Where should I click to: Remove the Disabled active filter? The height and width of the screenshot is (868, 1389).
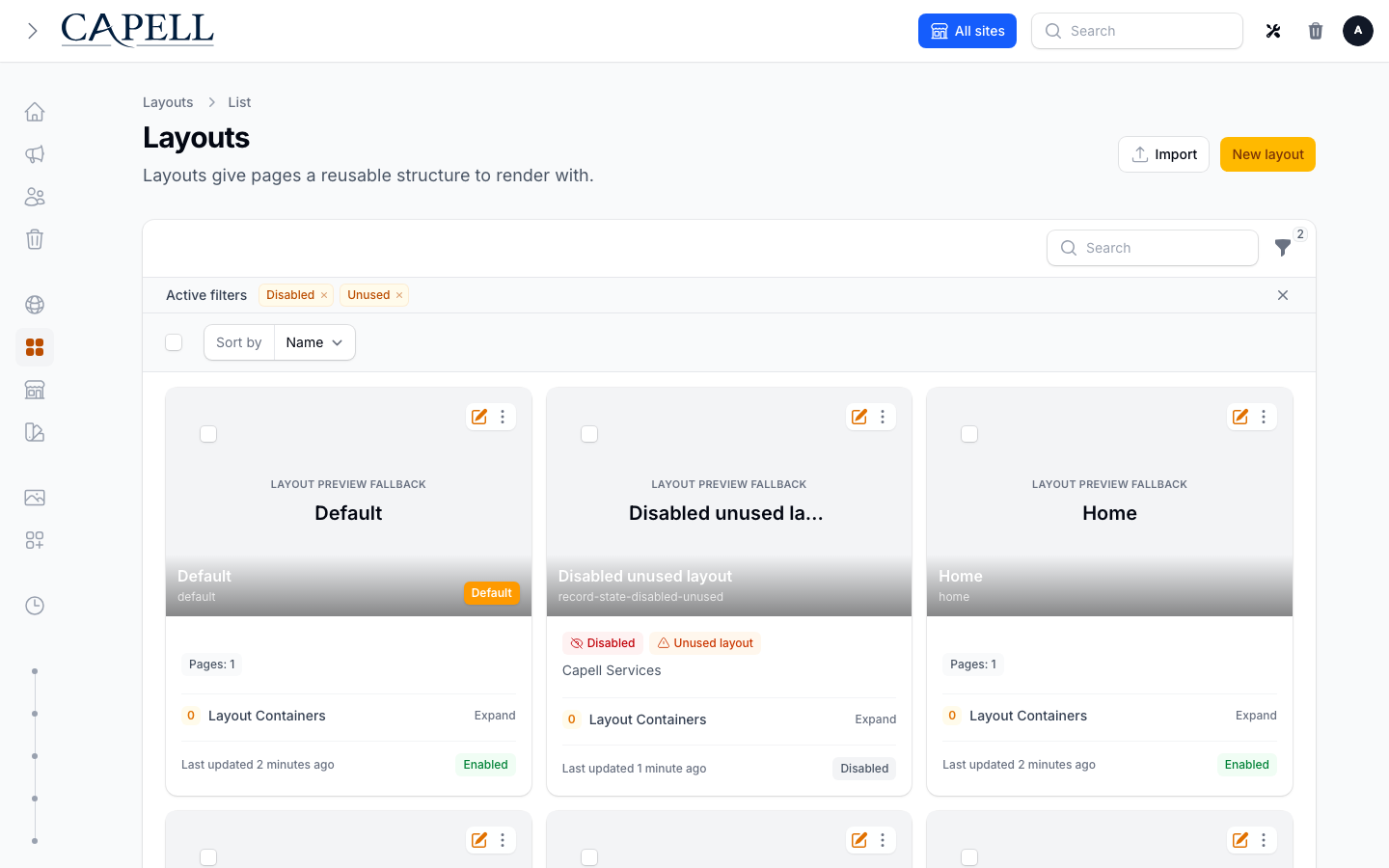324,295
